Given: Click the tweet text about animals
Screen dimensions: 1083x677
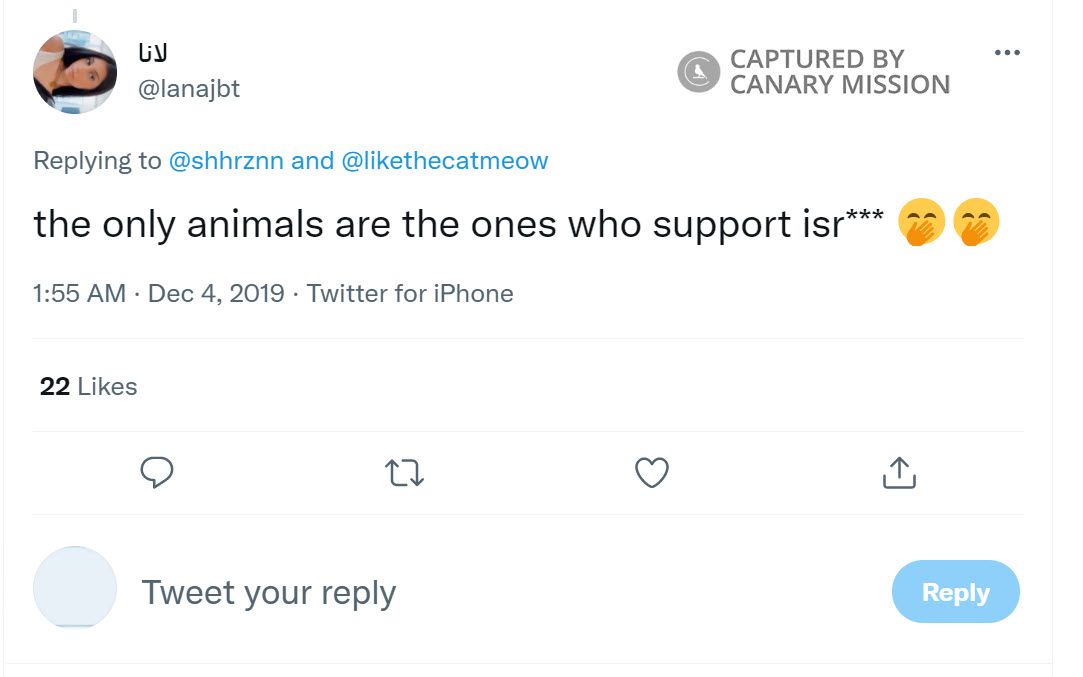Looking at the screenshot, I should point(440,225).
